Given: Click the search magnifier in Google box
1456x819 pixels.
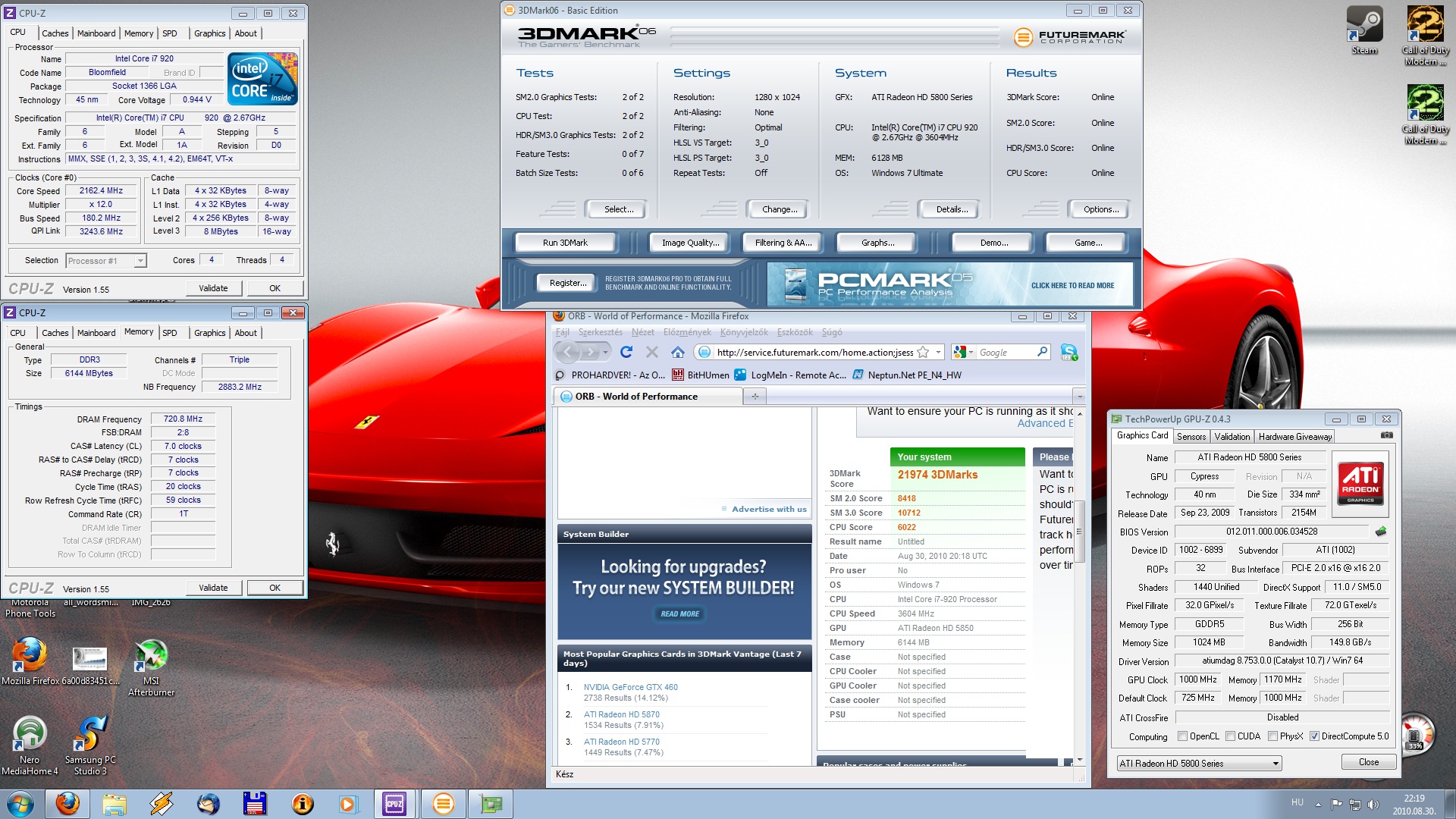Looking at the screenshot, I should coord(1042,352).
